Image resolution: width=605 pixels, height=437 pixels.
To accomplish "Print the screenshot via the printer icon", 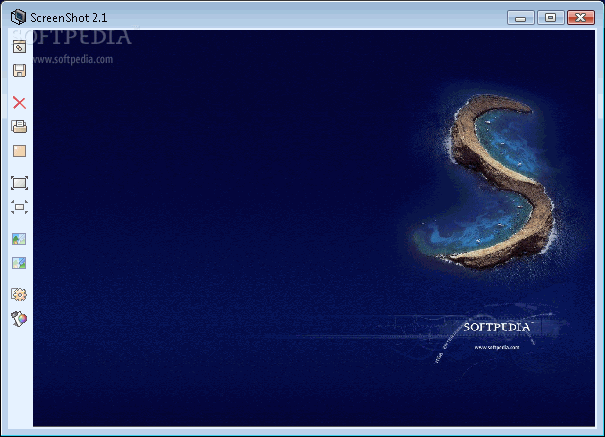I will coord(19,127).
